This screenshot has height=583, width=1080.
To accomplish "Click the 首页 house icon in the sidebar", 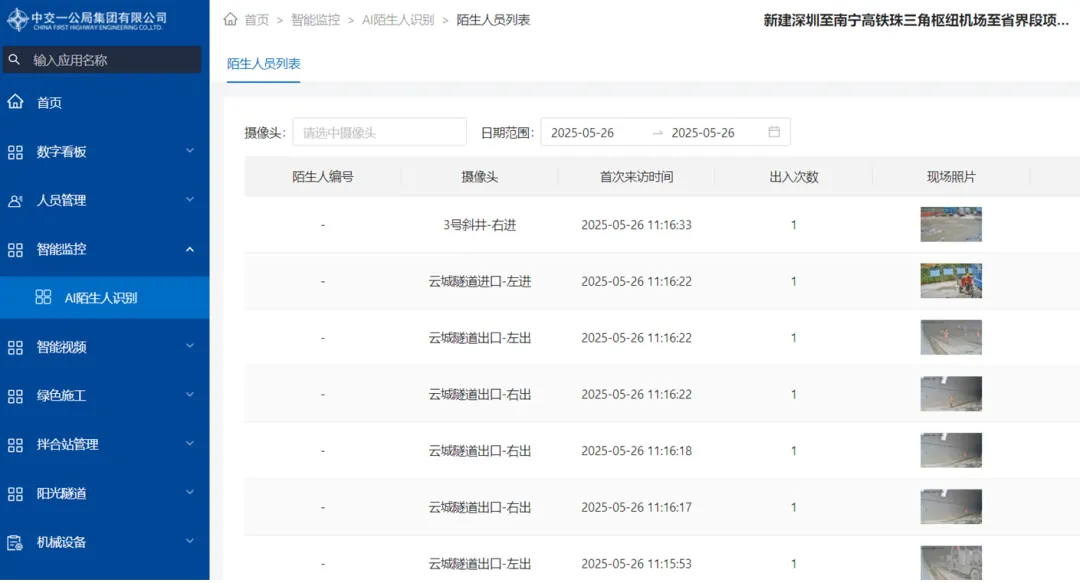I will pos(15,102).
